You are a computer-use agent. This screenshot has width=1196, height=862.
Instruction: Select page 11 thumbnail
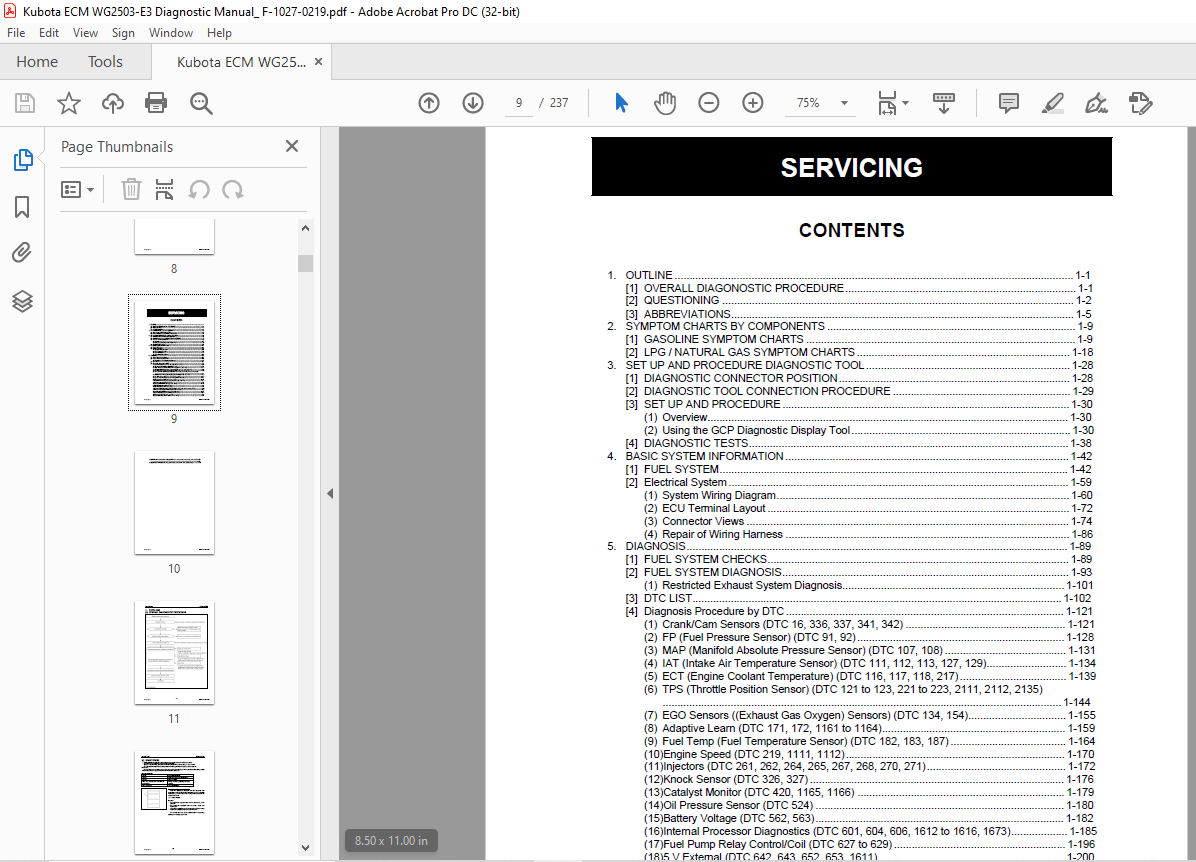(175, 652)
